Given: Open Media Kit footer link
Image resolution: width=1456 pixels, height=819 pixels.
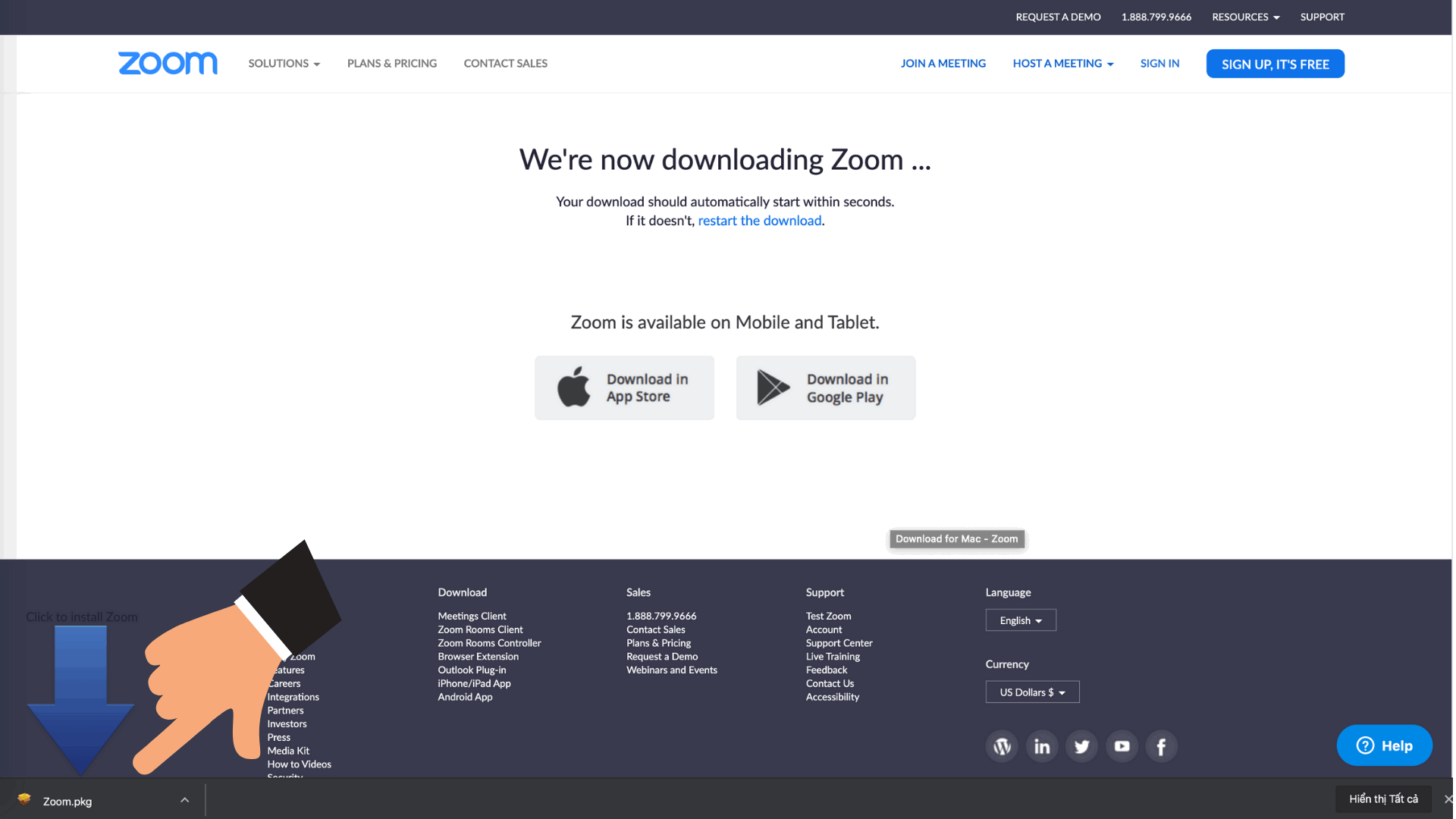Looking at the screenshot, I should coord(288,752).
